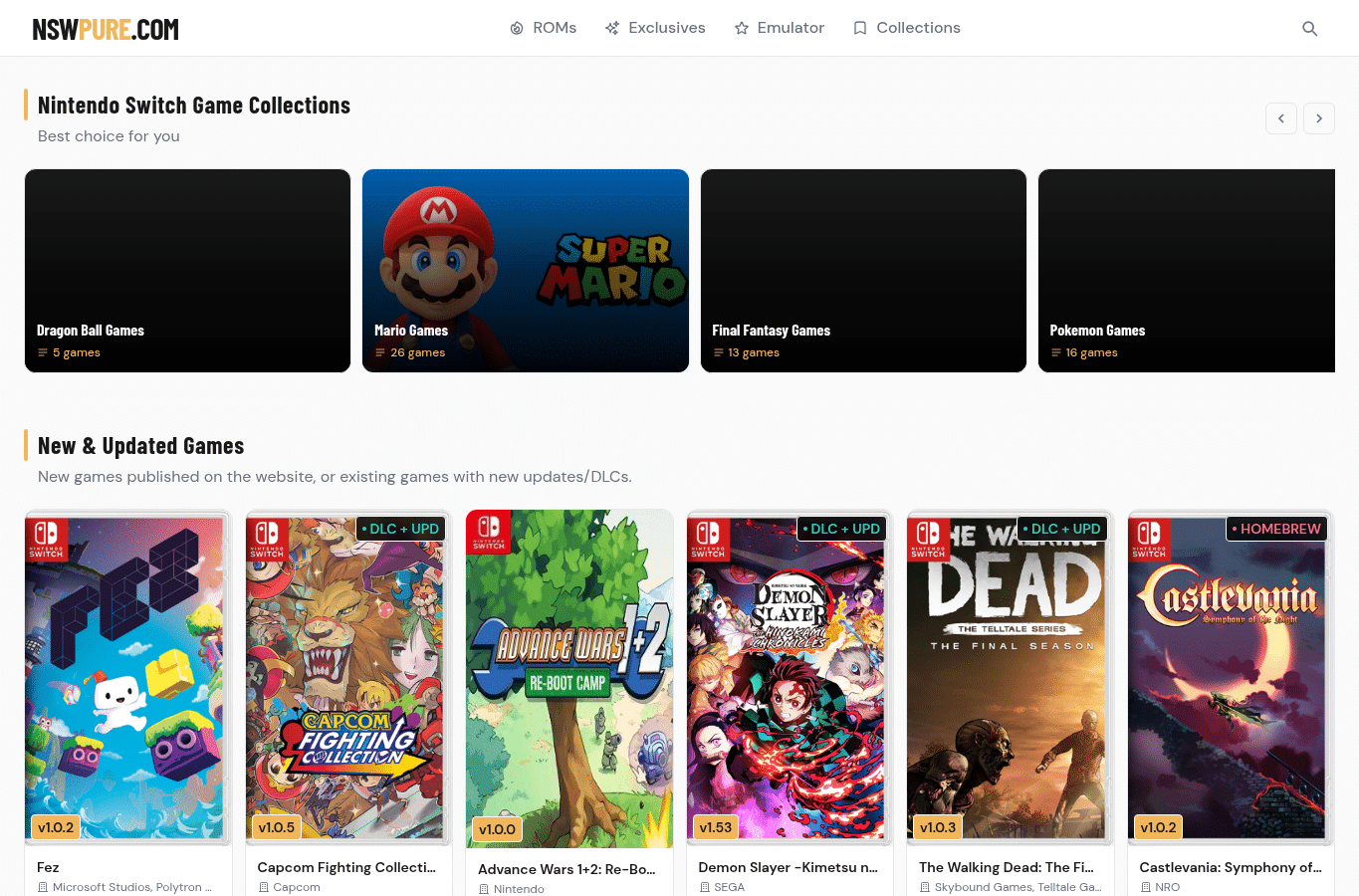Click the v1.0.5 version tag
Image resolution: width=1359 pixels, height=896 pixels.
(277, 827)
